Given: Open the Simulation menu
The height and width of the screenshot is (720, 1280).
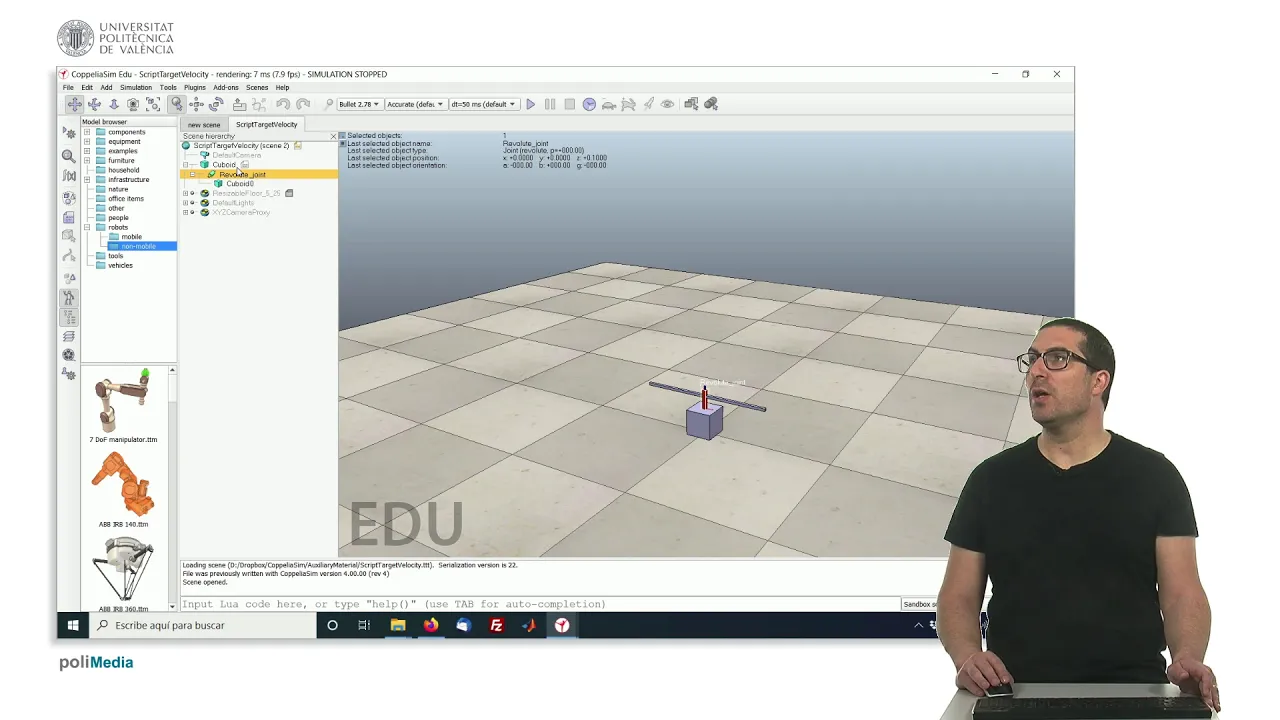Looking at the screenshot, I should (x=136, y=88).
